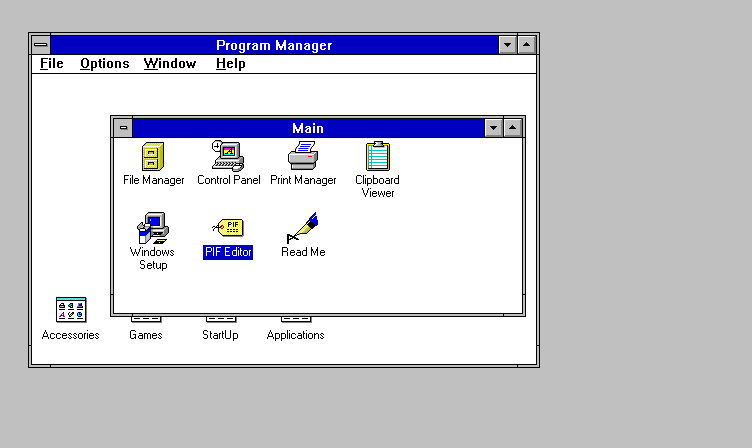
Task: Open the File menu
Action: point(52,64)
